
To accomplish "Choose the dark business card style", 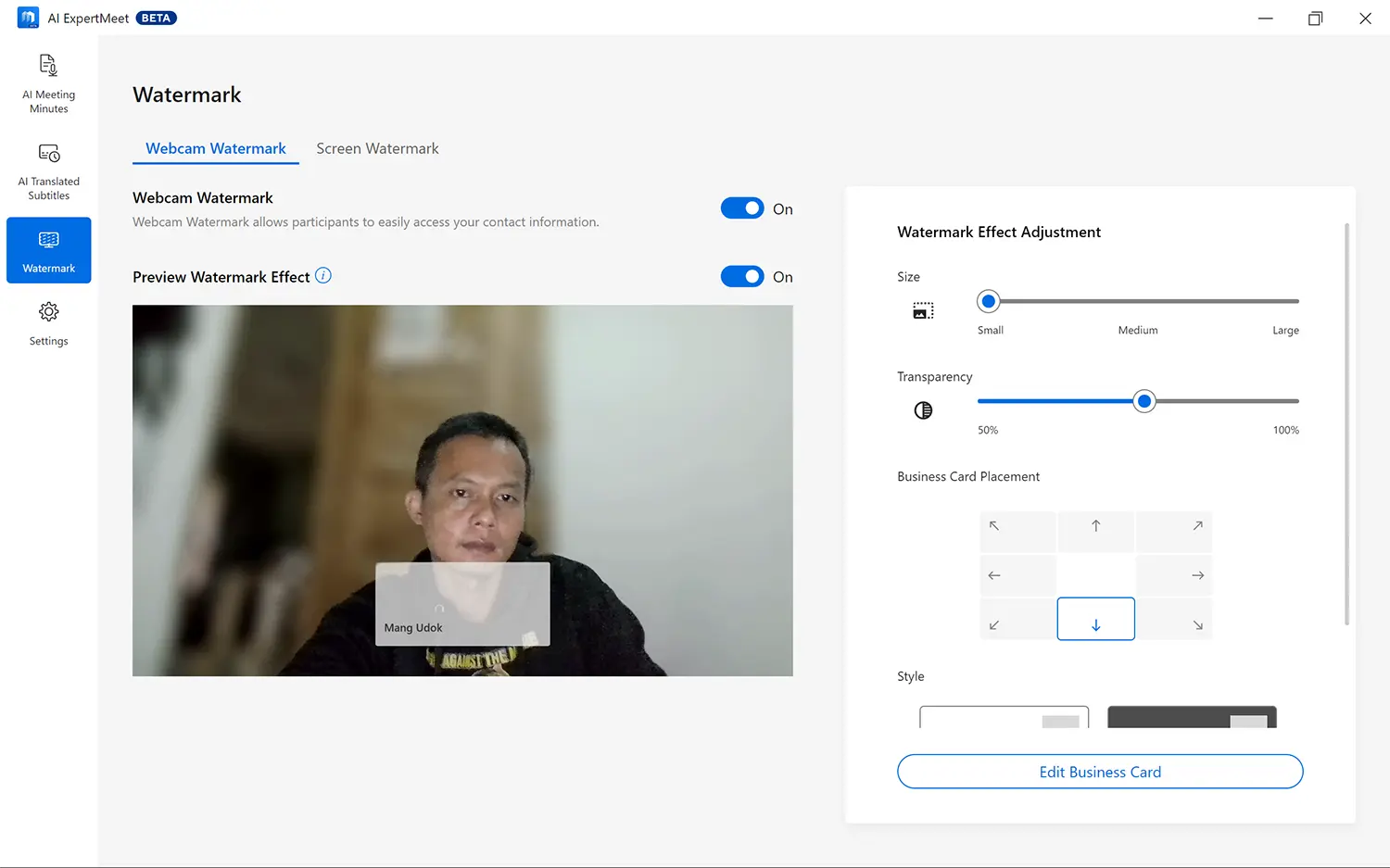I will click(x=1192, y=717).
